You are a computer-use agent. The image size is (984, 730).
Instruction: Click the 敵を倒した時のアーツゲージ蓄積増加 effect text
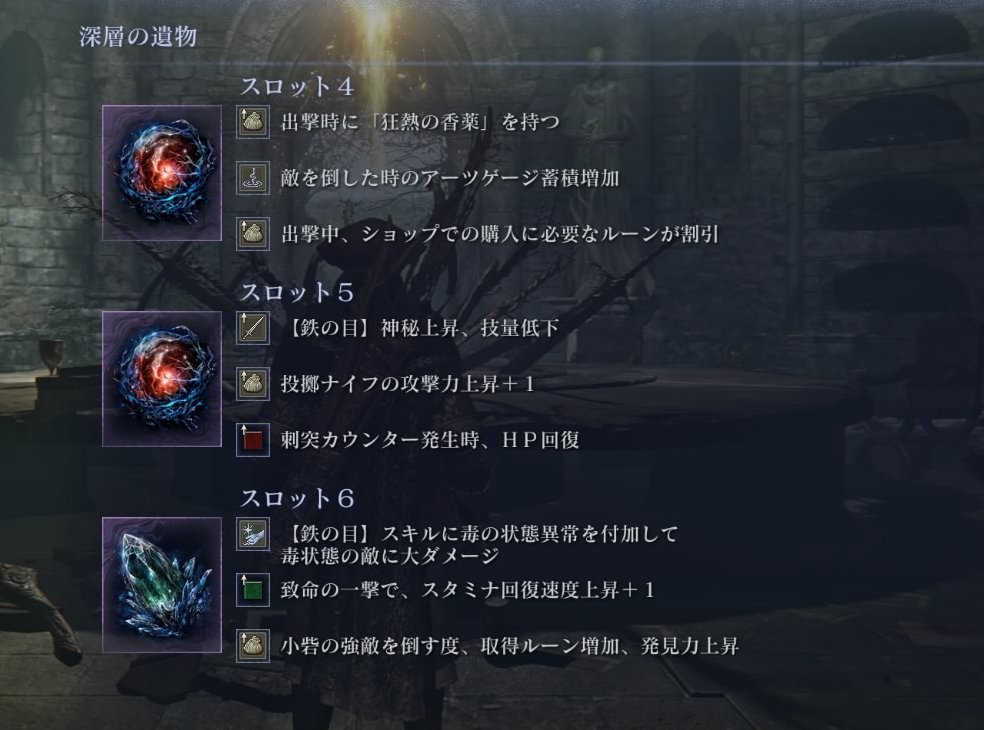(450, 178)
